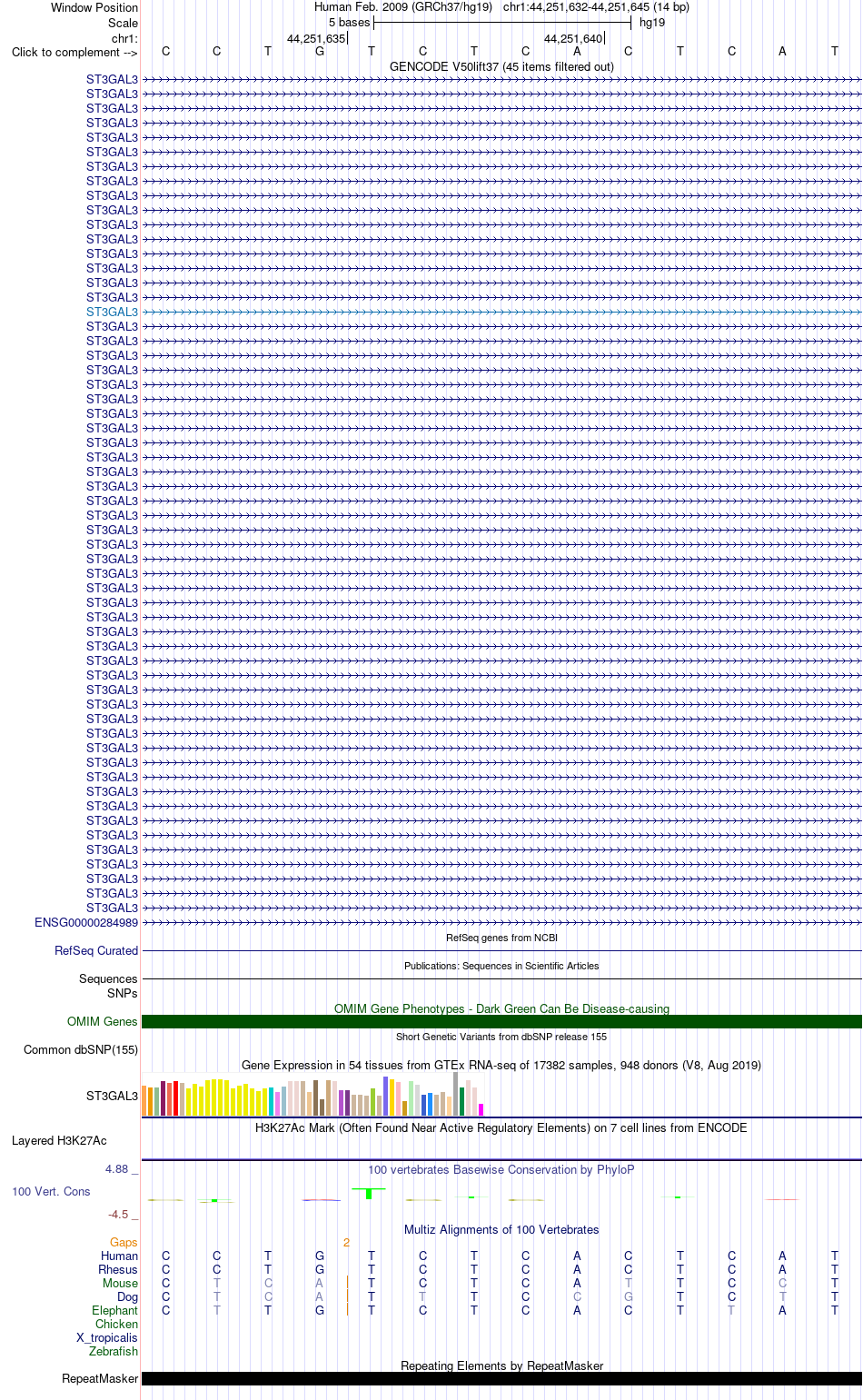Click the 44,251,640 position tick label
This screenshot has width=863, height=1400.
573,38
